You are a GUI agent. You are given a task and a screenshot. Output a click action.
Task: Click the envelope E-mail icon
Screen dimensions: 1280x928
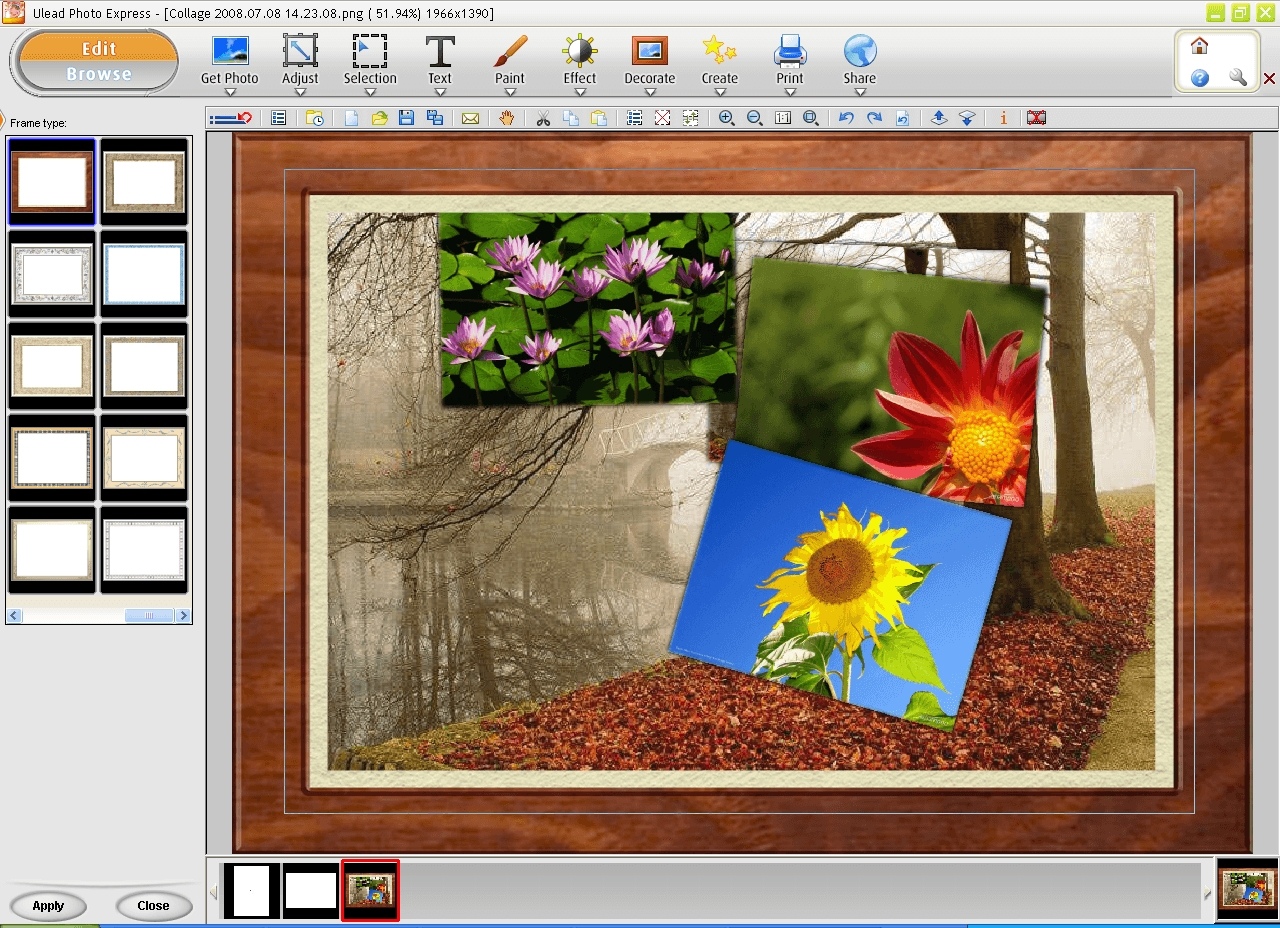470,118
